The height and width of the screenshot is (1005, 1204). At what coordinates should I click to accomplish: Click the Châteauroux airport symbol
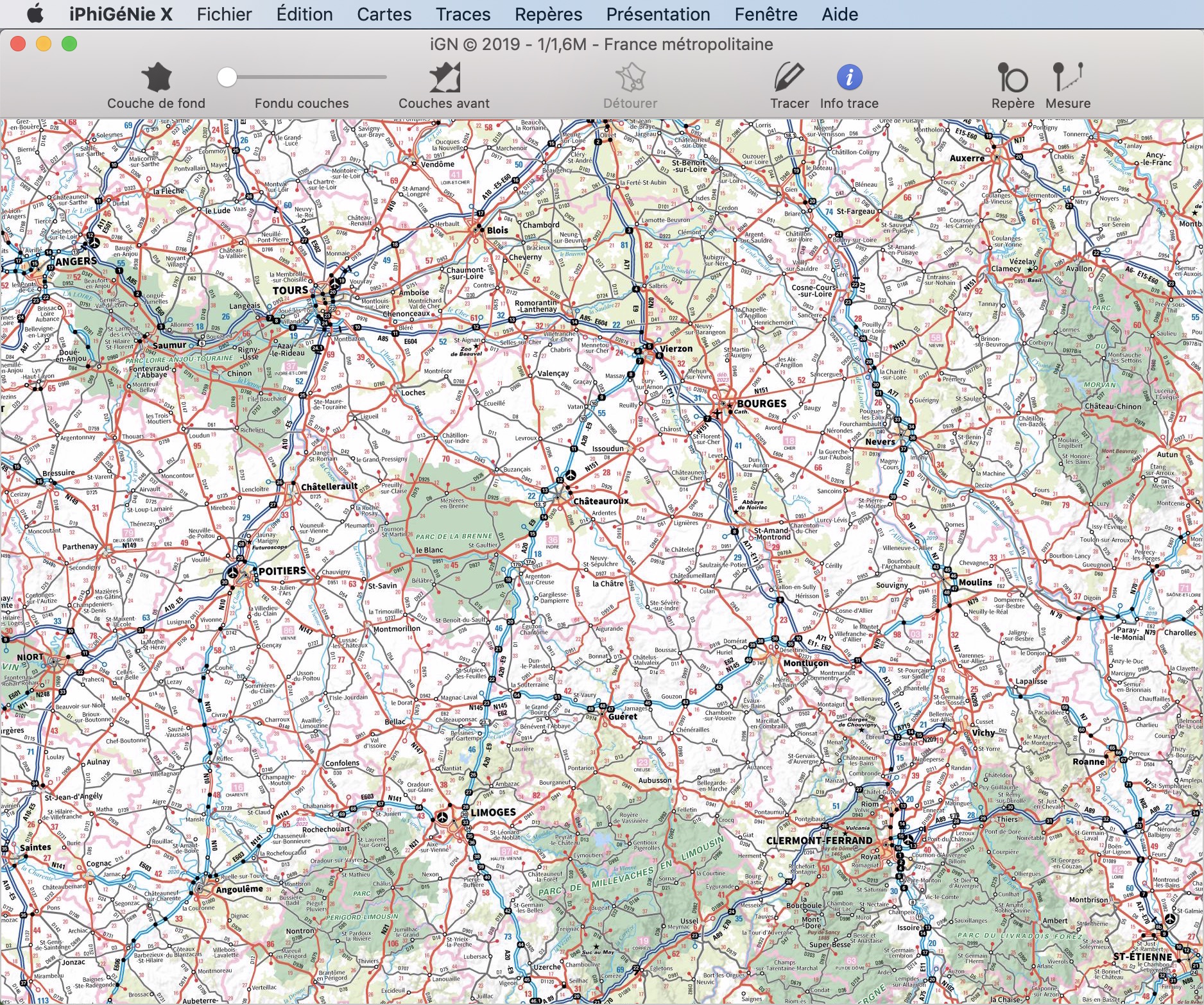570,476
